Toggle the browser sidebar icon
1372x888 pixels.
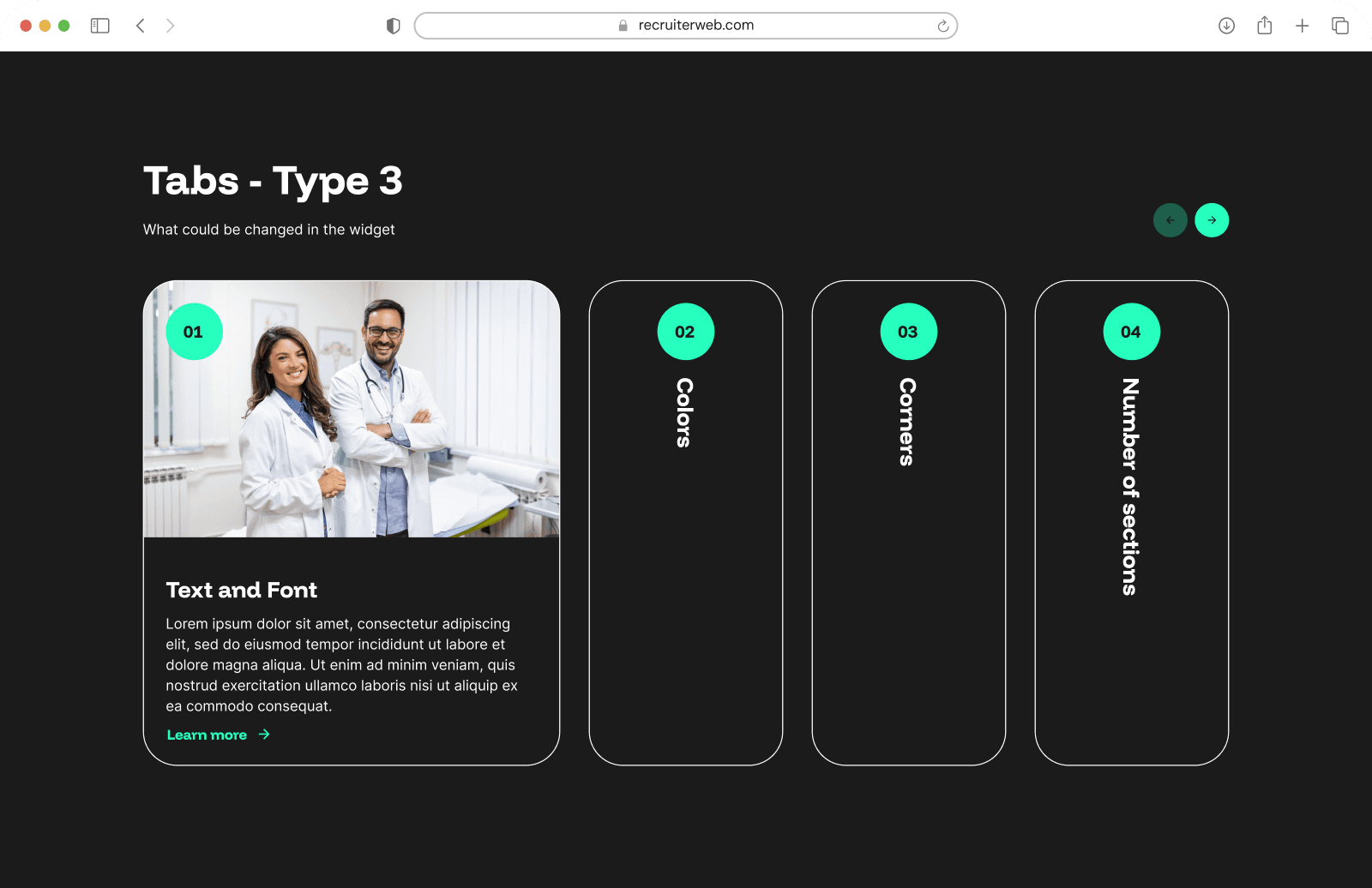pyautogui.click(x=100, y=26)
